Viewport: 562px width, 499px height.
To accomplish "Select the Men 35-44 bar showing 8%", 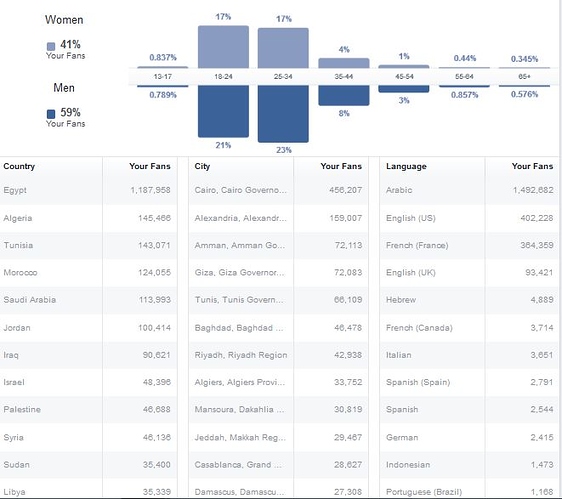I will point(344,95).
